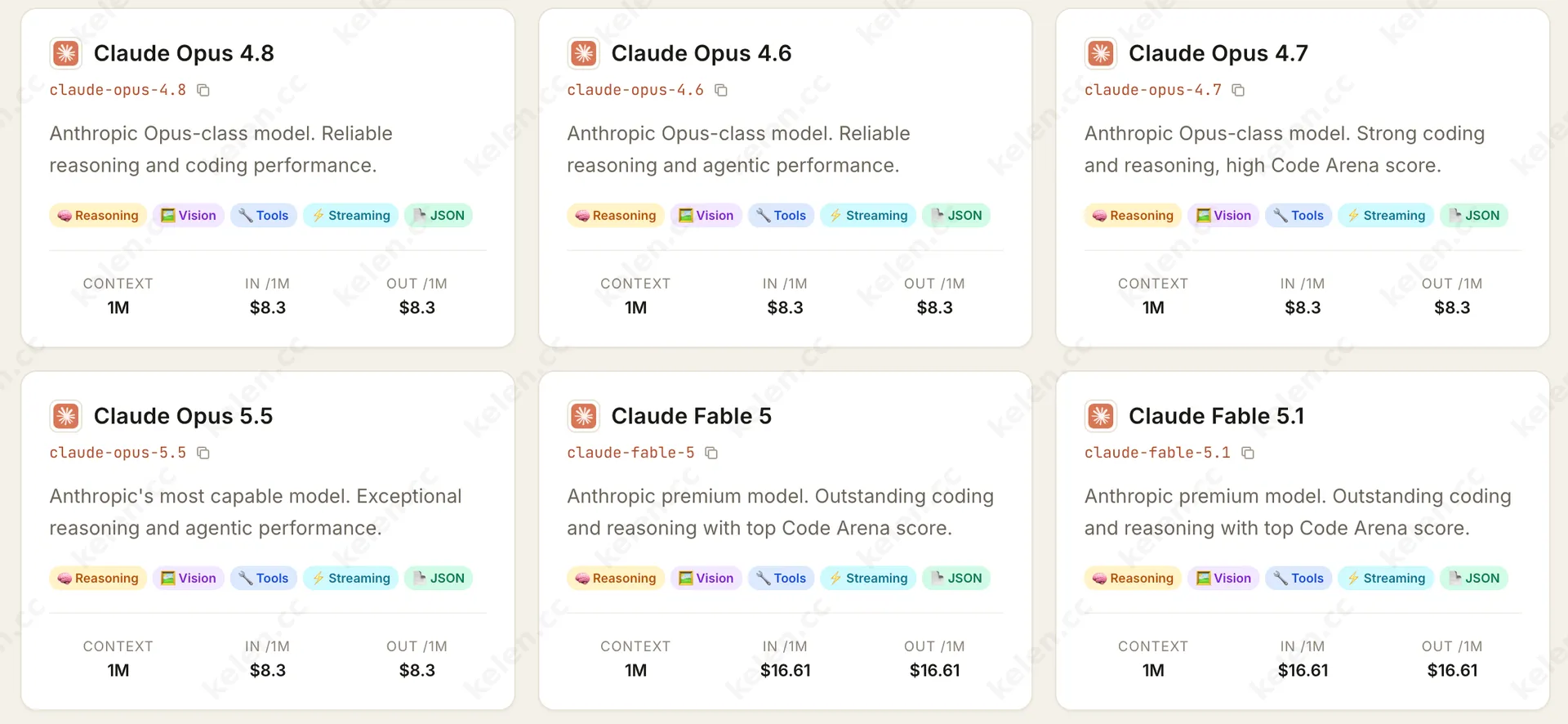Copy the claude-opus-4.6 model ID

coord(721,90)
